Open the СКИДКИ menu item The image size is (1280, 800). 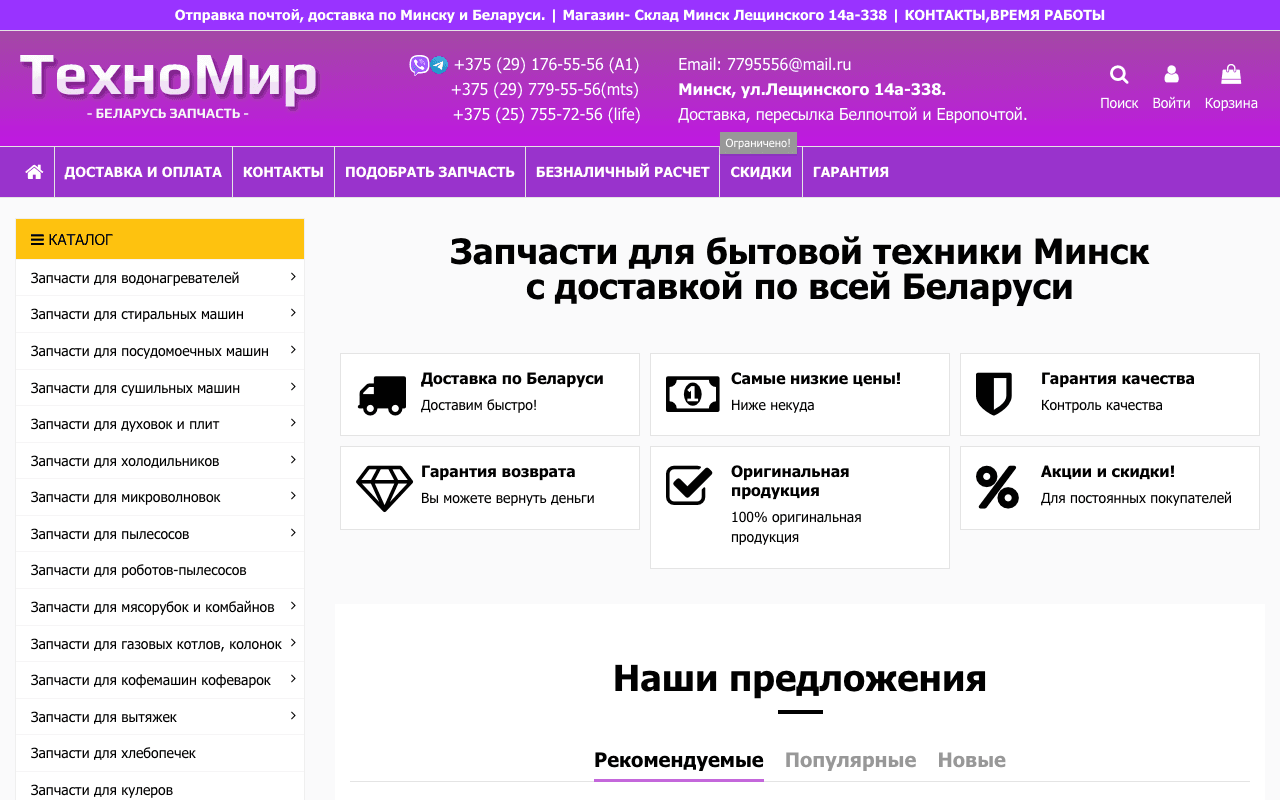760,171
